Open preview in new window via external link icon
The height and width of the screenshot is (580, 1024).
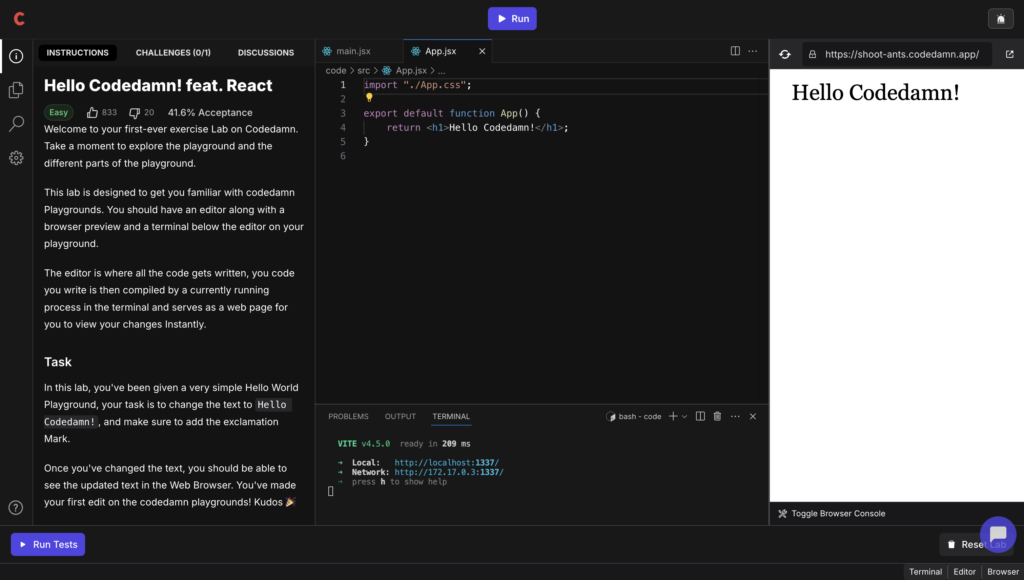point(1010,54)
